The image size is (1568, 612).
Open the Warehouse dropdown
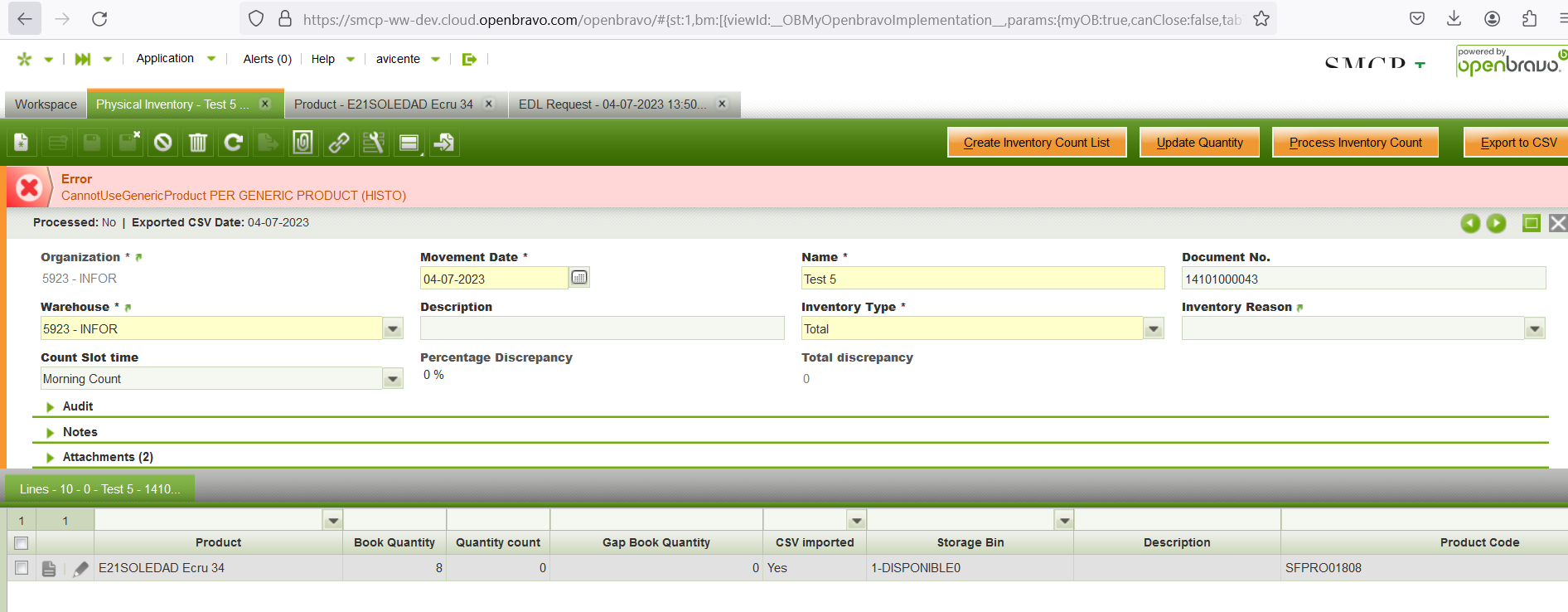click(x=393, y=329)
